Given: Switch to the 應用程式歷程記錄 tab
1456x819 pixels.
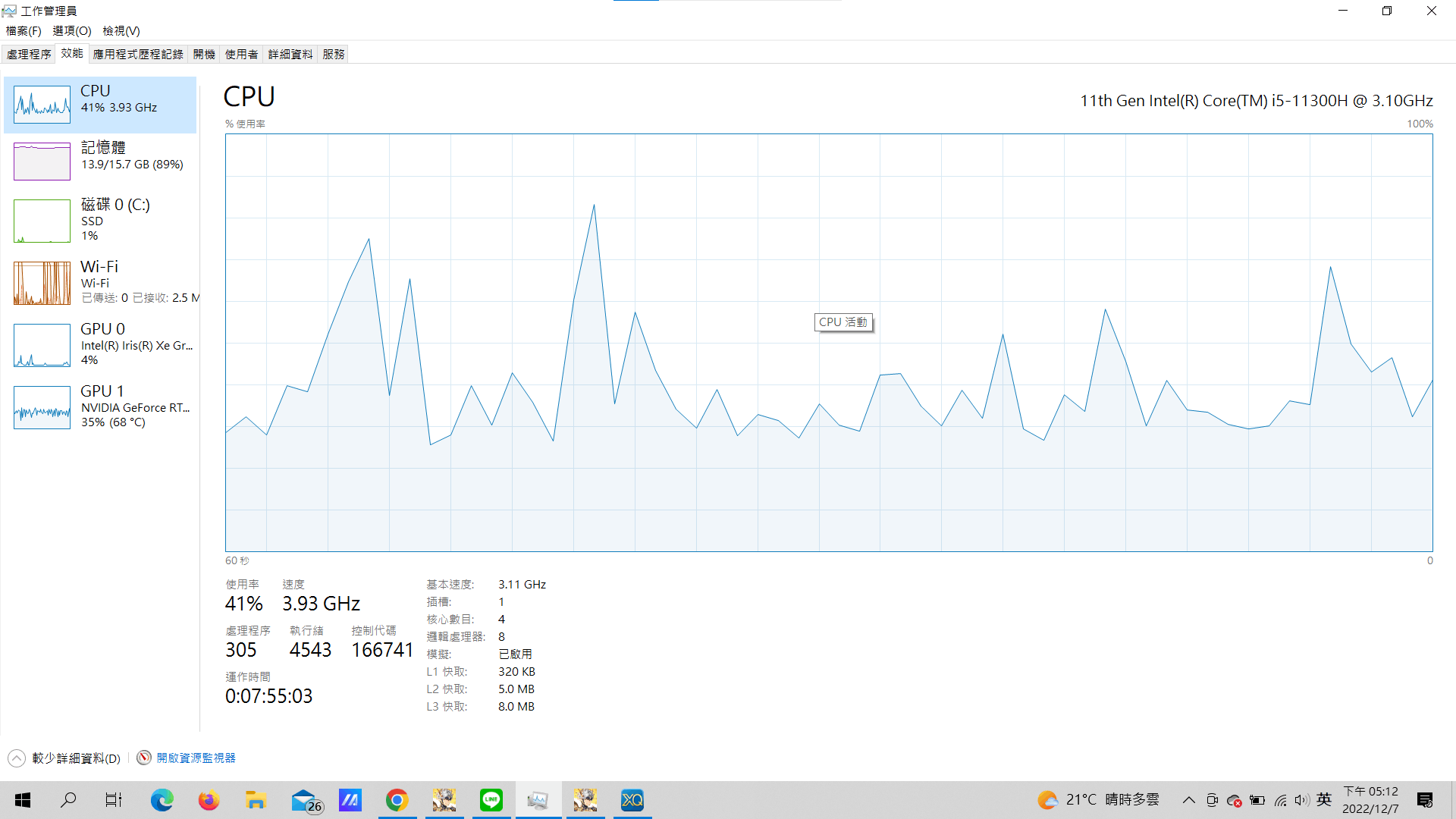Looking at the screenshot, I should [x=138, y=55].
